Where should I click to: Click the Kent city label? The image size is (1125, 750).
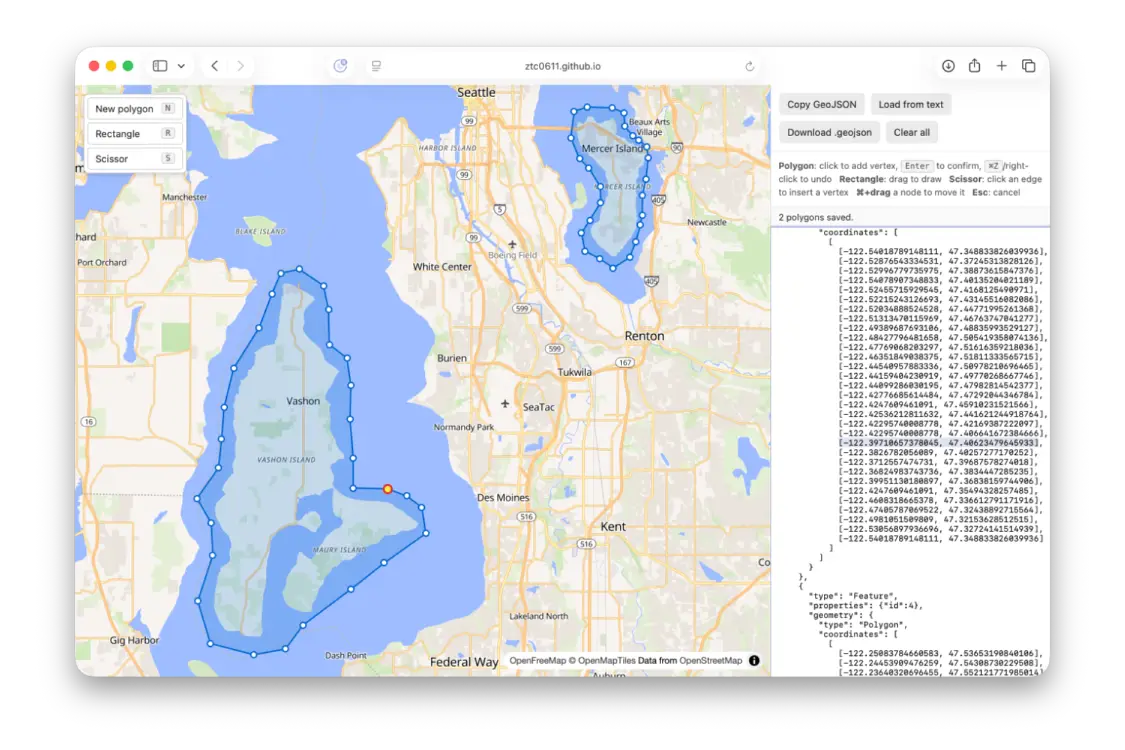(613, 527)
